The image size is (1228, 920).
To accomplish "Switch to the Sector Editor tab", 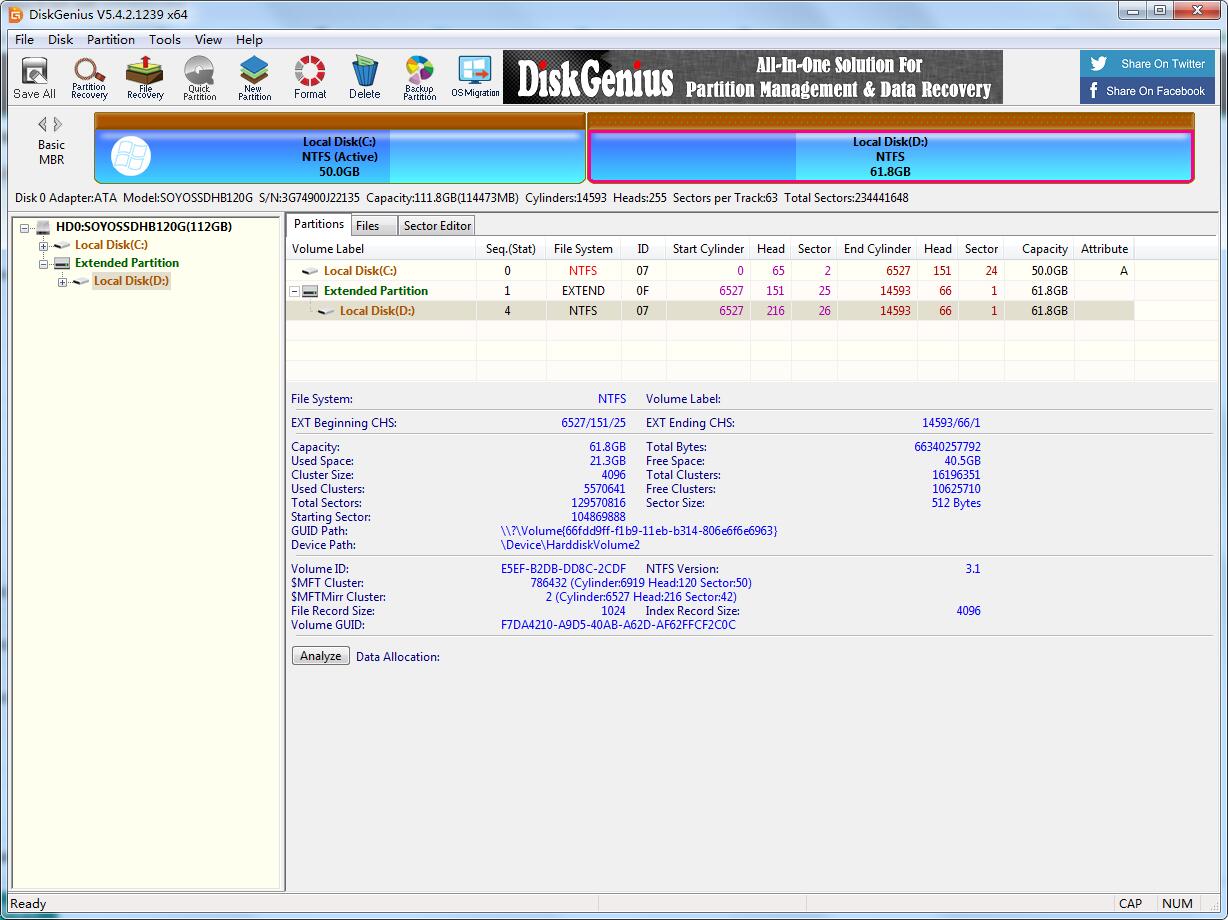I will coord(437,226).
